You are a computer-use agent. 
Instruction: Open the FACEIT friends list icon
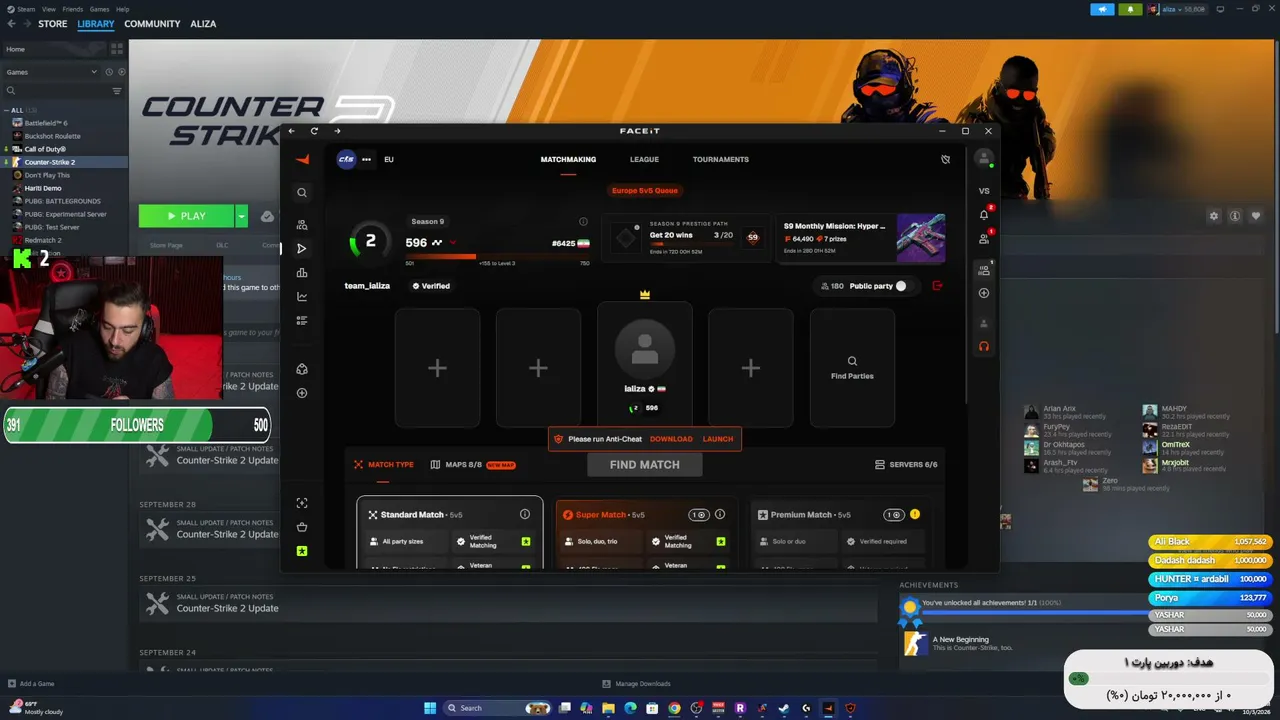(x=984, y=238)
